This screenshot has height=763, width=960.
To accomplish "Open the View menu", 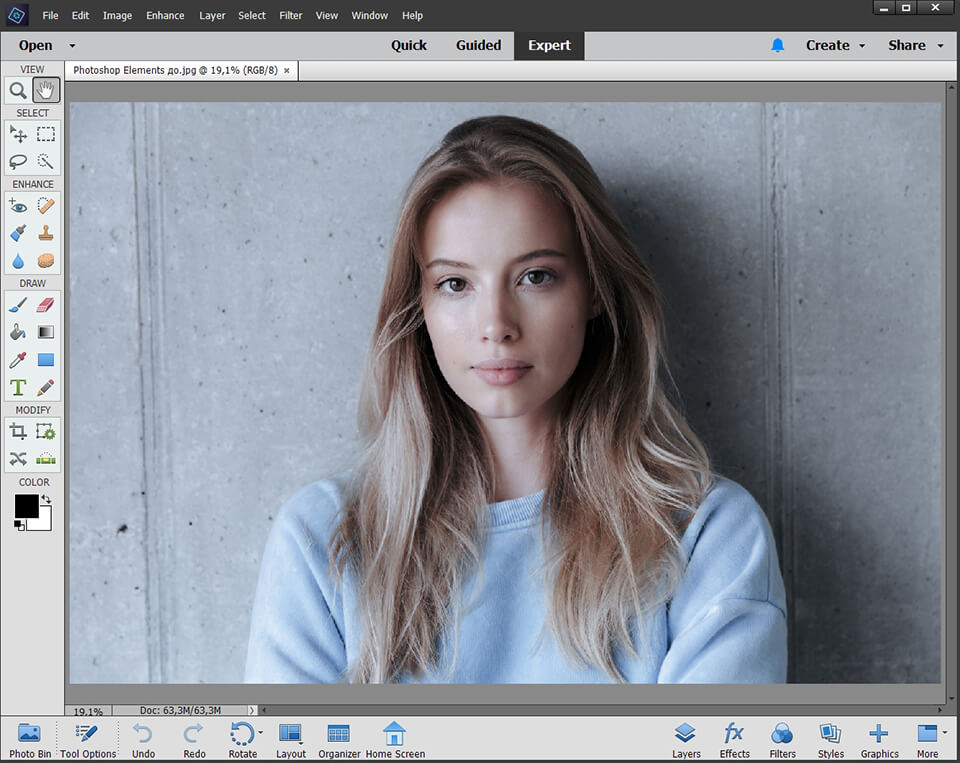I will (x=327, y=15).
